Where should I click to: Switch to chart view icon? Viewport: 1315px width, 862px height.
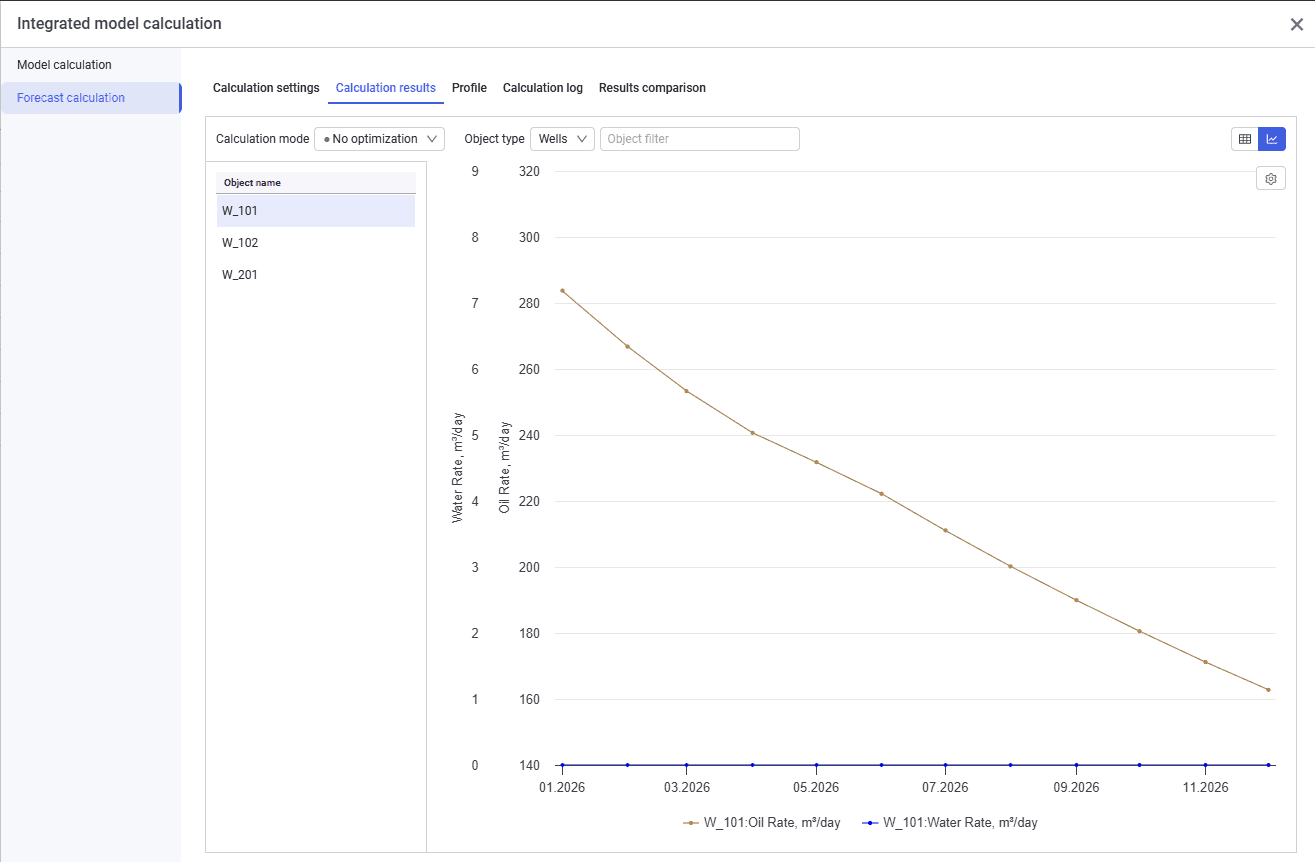tap(1272, 139)
